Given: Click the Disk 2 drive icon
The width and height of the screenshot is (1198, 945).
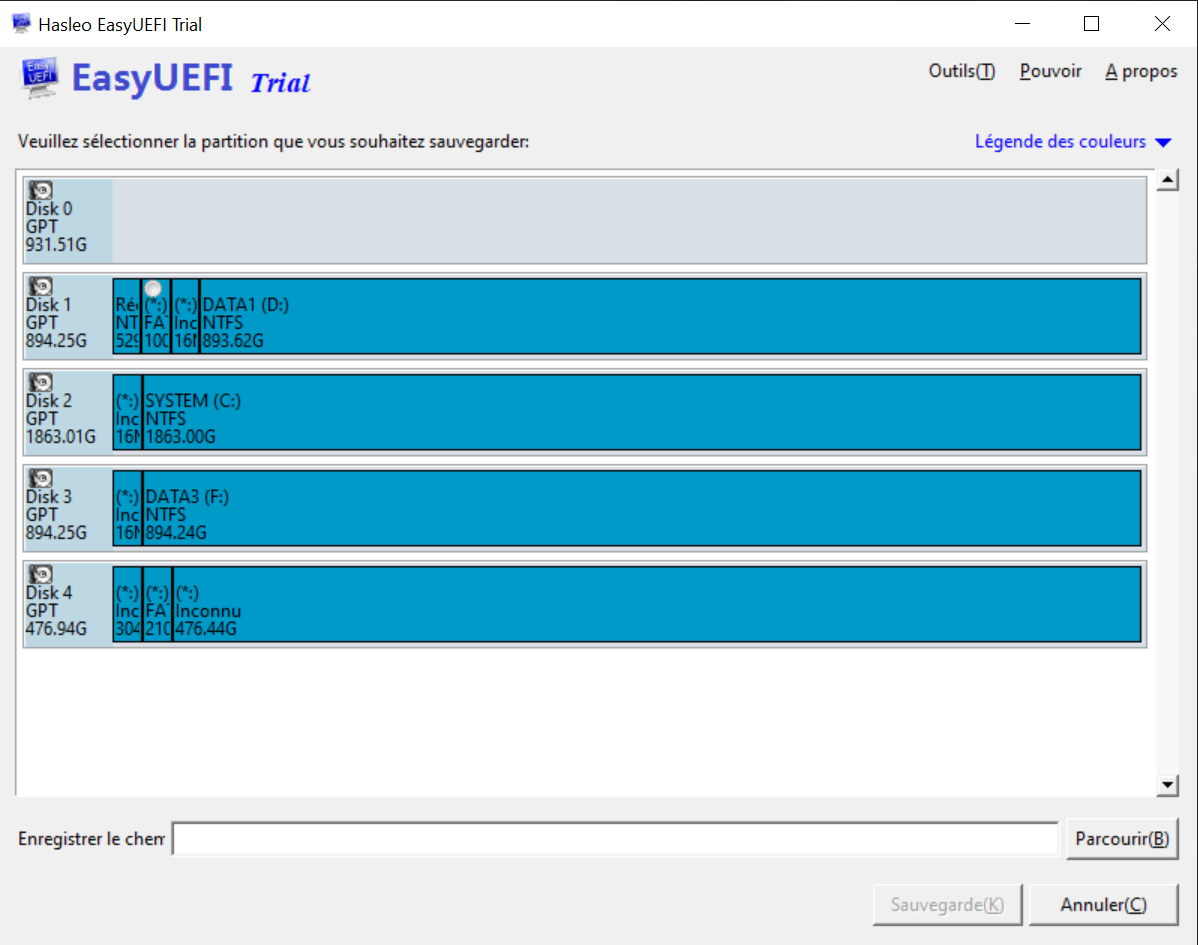Looking at the screenshot, I should [40, 382].
